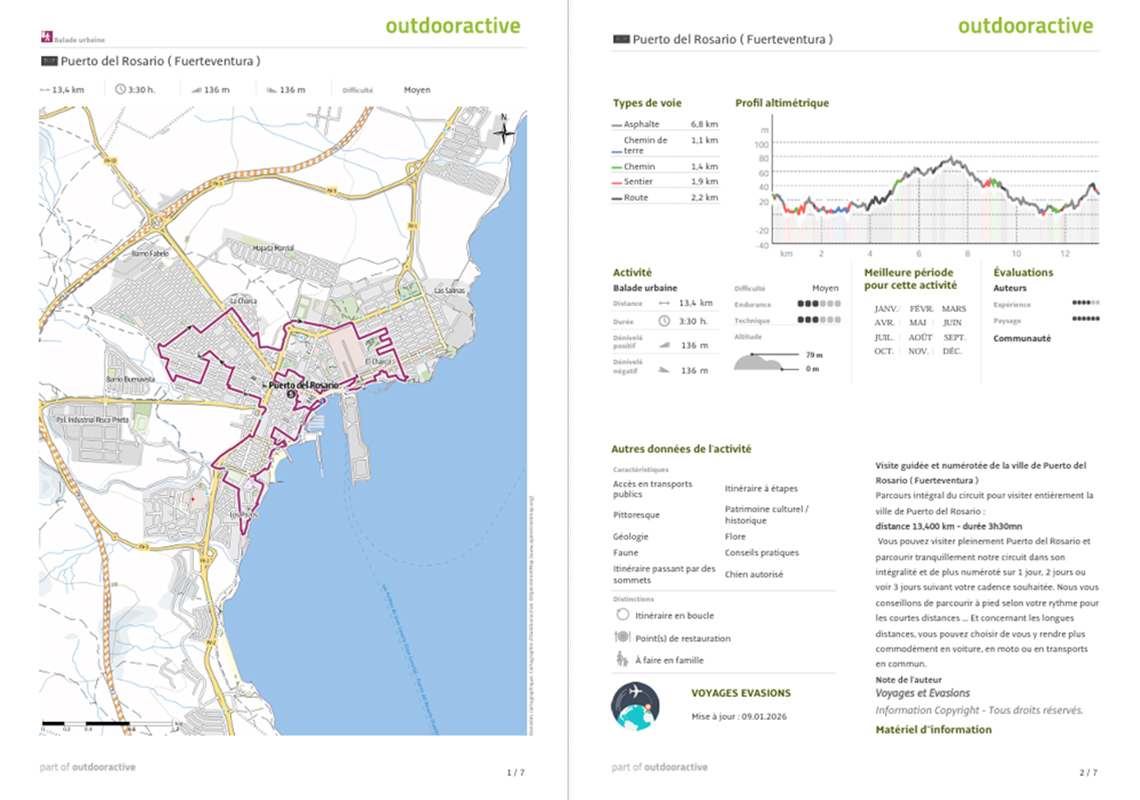1140x800 pixels.
Task: Click the Matériel d'information heading
Action: point(933,730)
